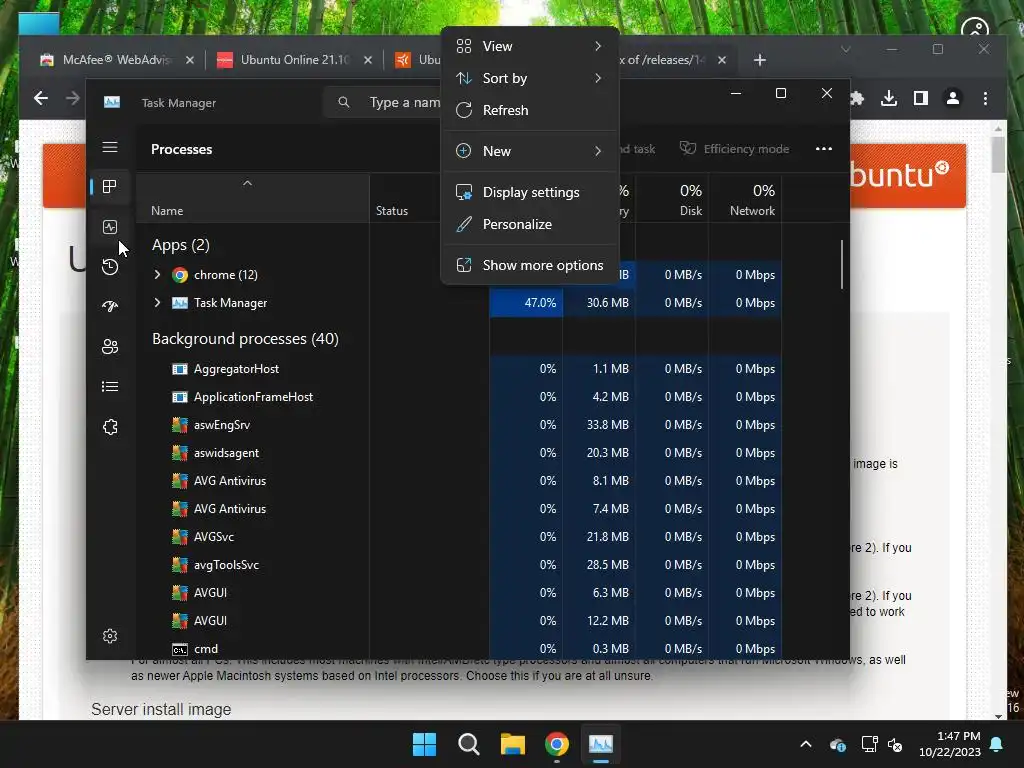Select the aswEngSrv process row
1024x768 pixels.
click(x=458, y=425)
